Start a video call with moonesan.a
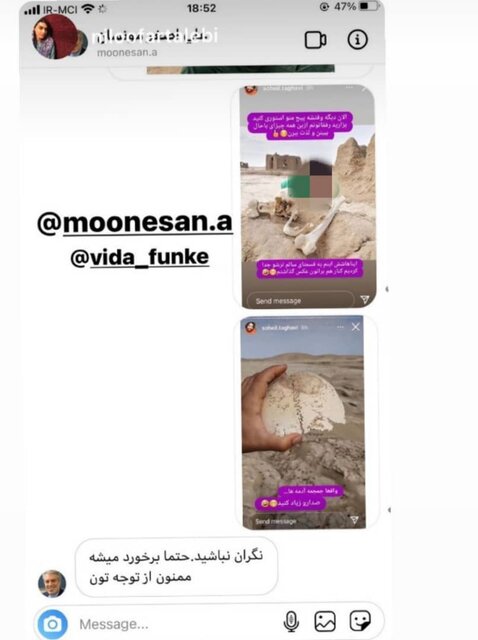Viewport: 478px width, 640px height. [315, 40]
